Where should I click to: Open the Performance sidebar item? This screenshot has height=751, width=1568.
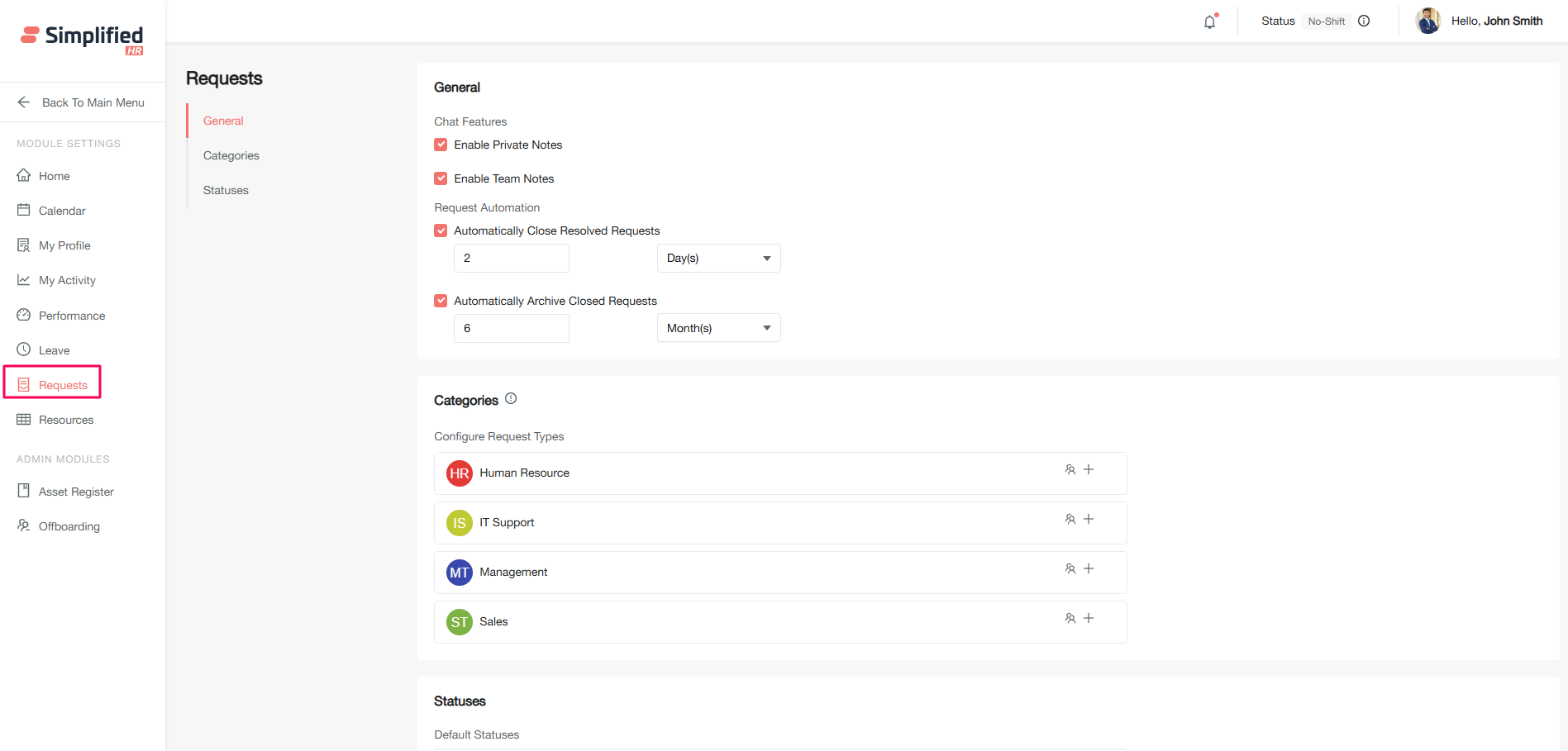pyautogui.click(x=72, y=316)
